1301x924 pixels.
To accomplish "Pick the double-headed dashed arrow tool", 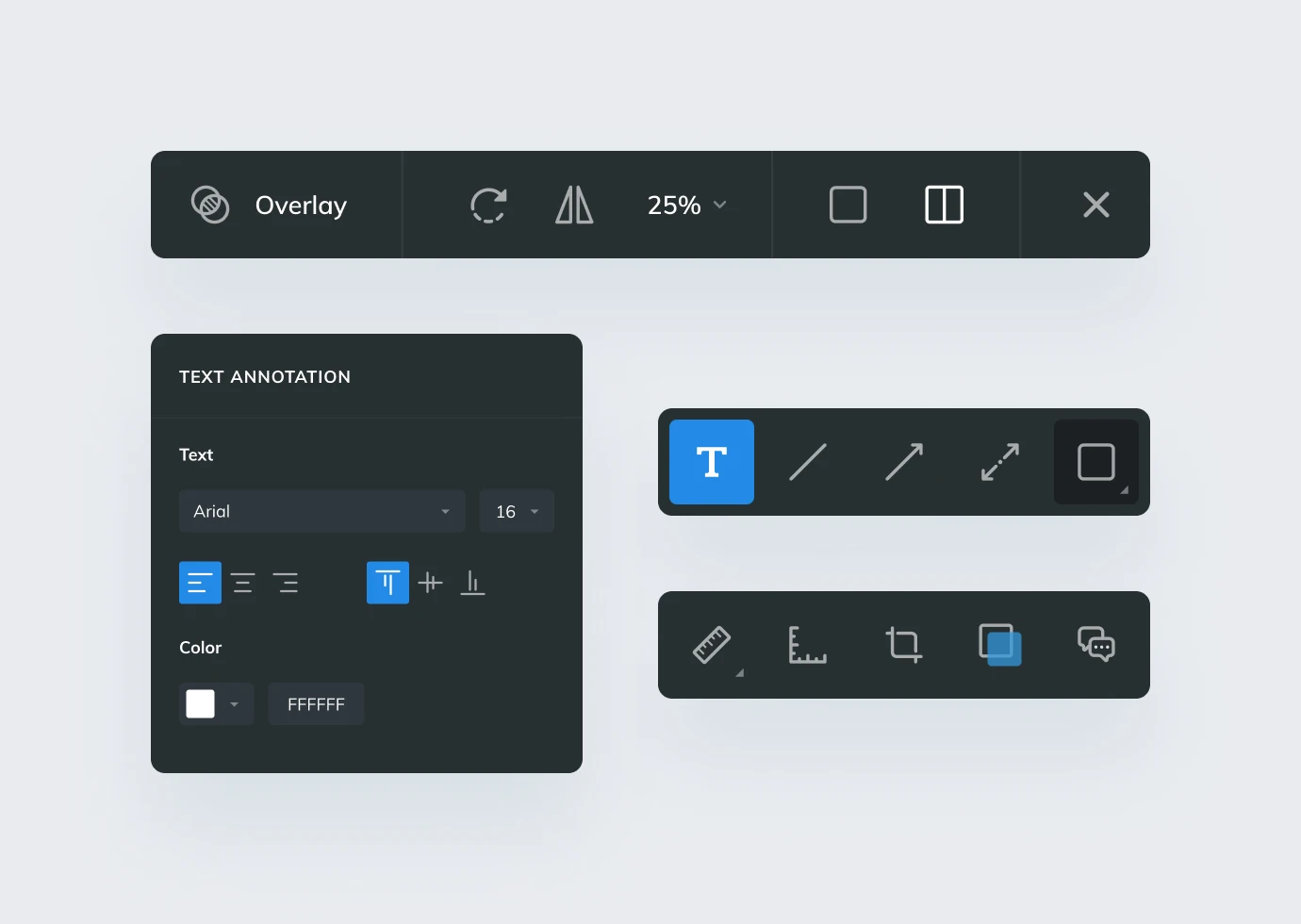I will (x=999, y=462).
